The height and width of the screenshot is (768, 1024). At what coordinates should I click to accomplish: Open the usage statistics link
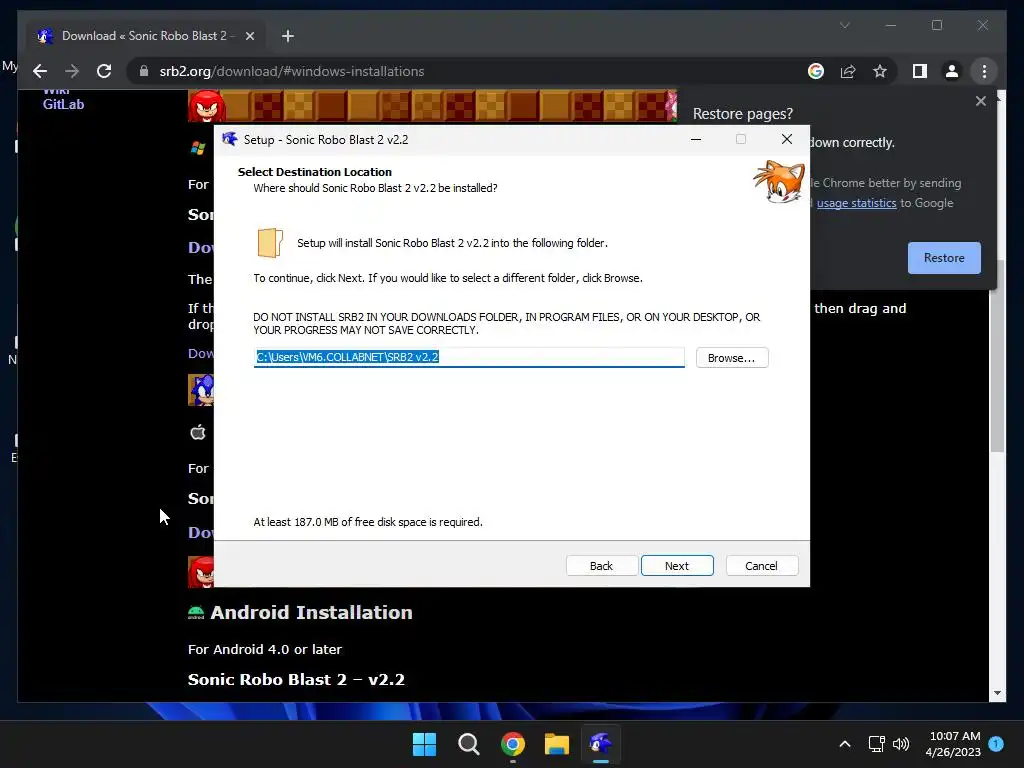(x=856, y=203)
